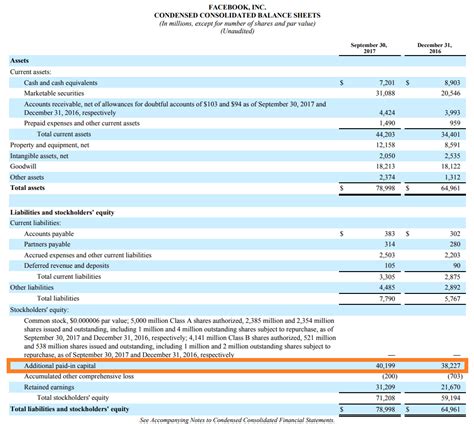
Task: Click total current liabilities value 3,305
Action: click(387, 277)
